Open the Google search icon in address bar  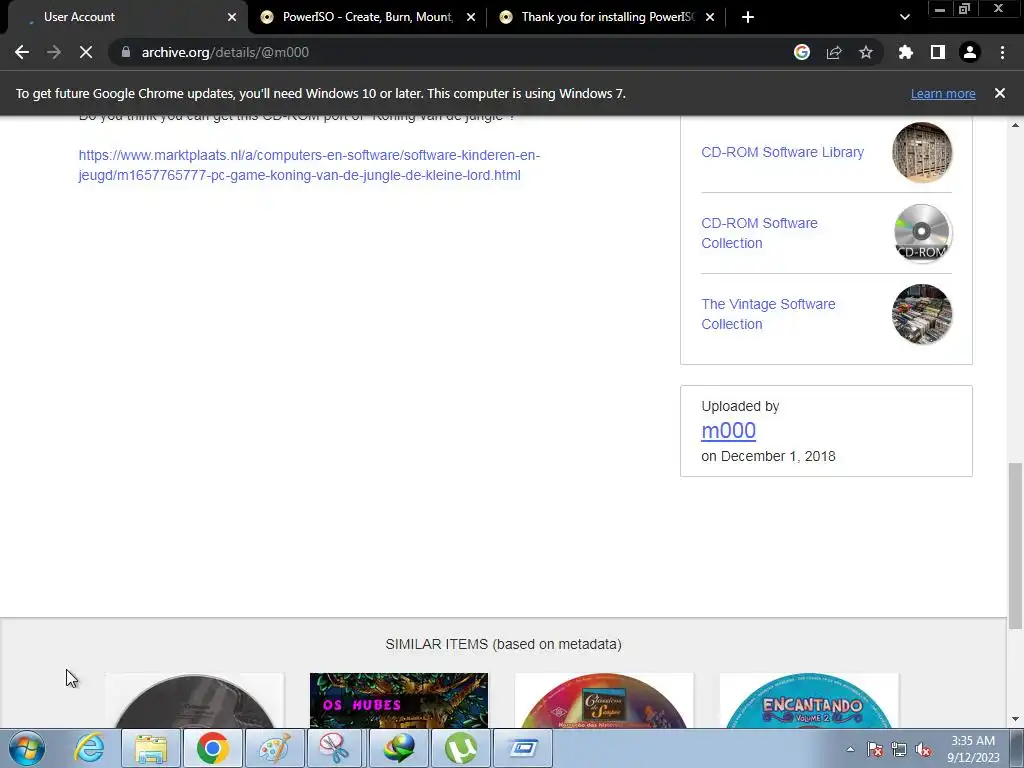[802, 52]
